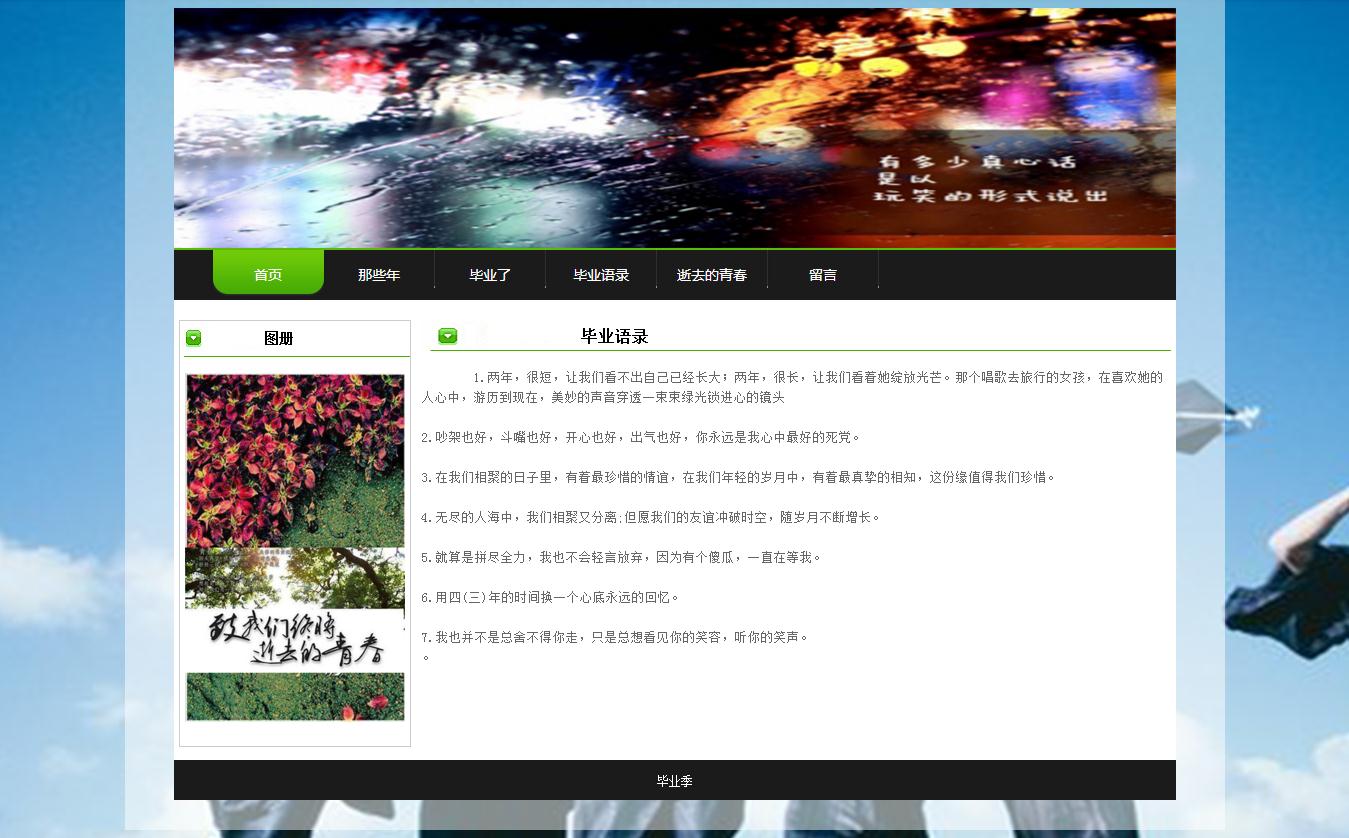Open the 那些年 navigation item
Viewport: 1349px width, 838px height.
click(379, 274)
